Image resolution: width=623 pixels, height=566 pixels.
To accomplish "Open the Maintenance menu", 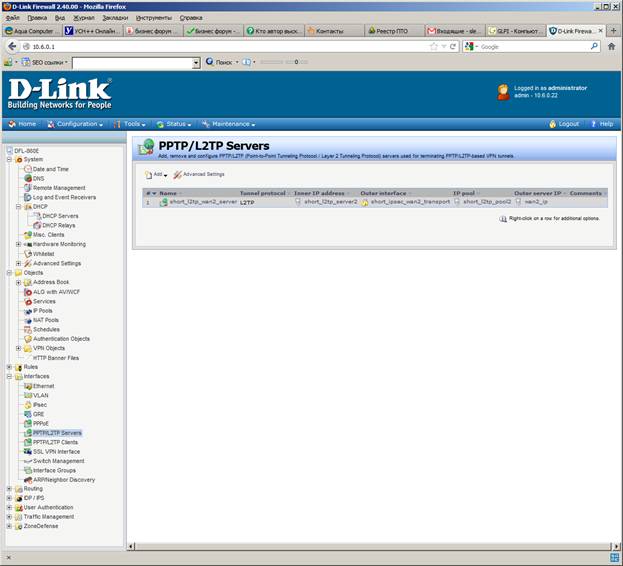I will 228,124.
